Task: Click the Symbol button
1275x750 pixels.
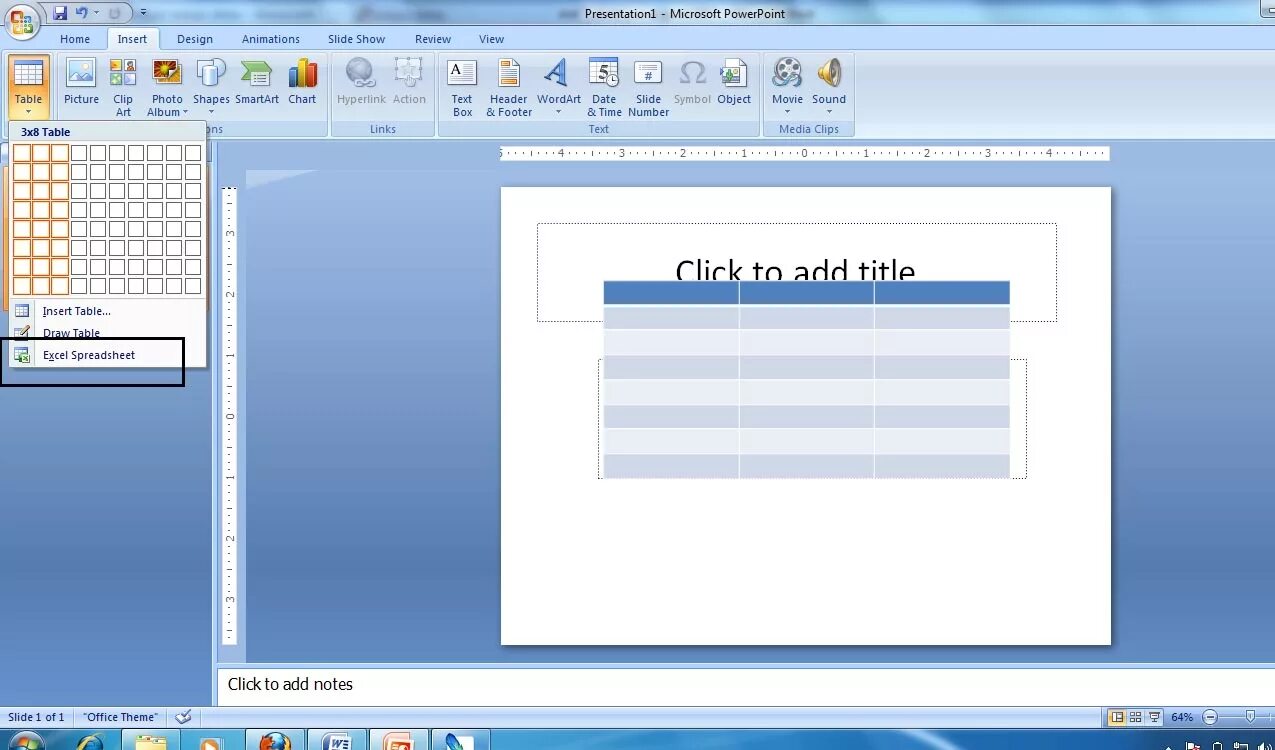Action: (692, 82)
